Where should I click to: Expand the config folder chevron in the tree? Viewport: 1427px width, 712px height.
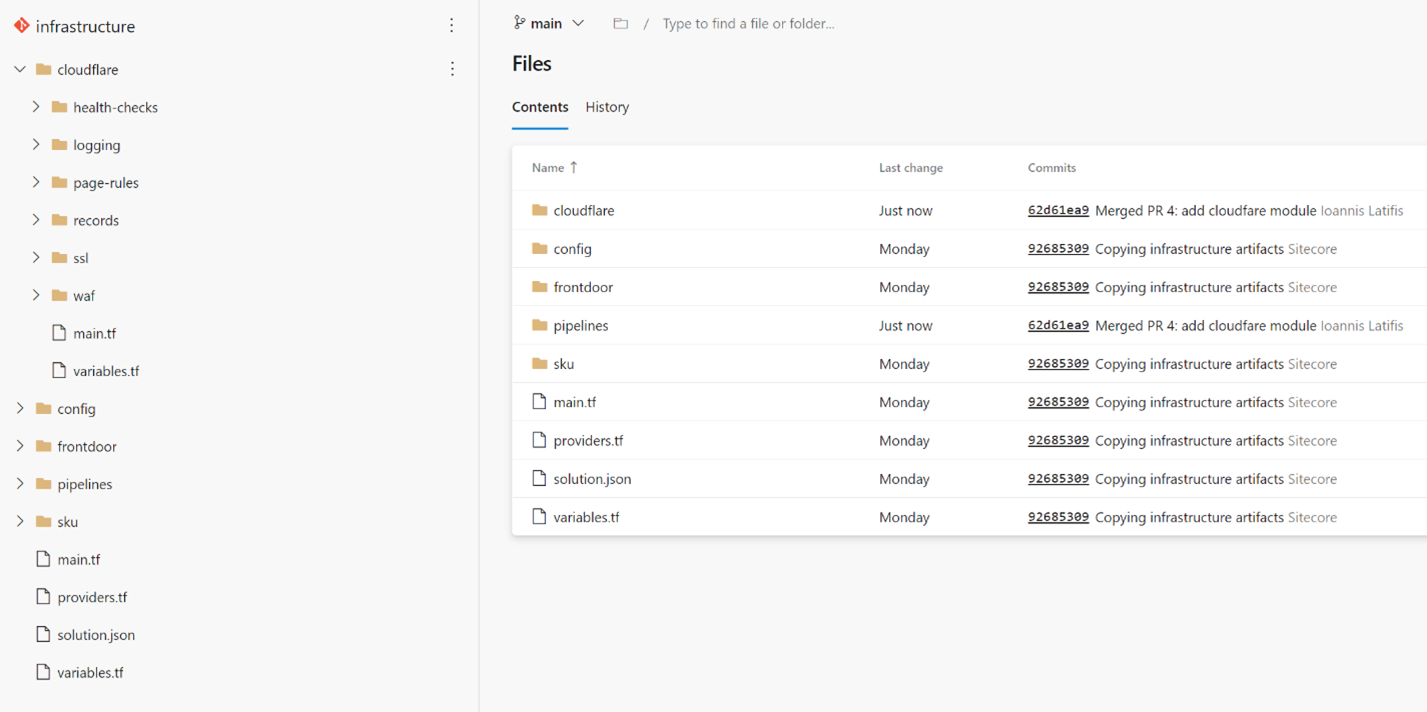[x=20, y=408]
